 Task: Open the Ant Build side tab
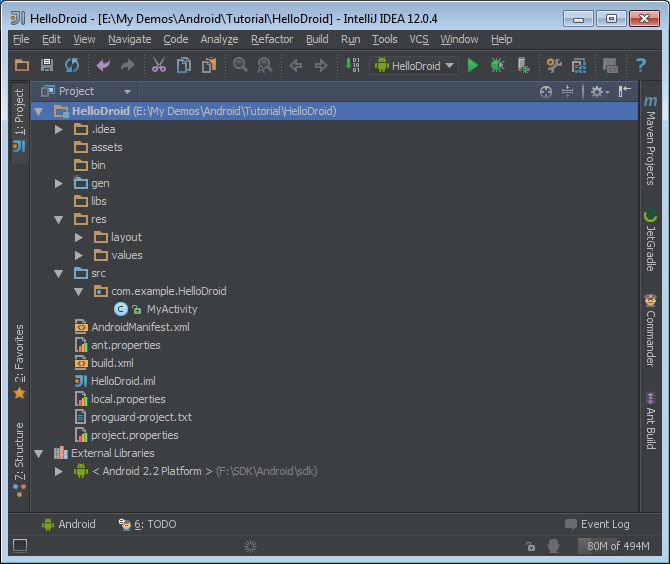tap(650, 420)
